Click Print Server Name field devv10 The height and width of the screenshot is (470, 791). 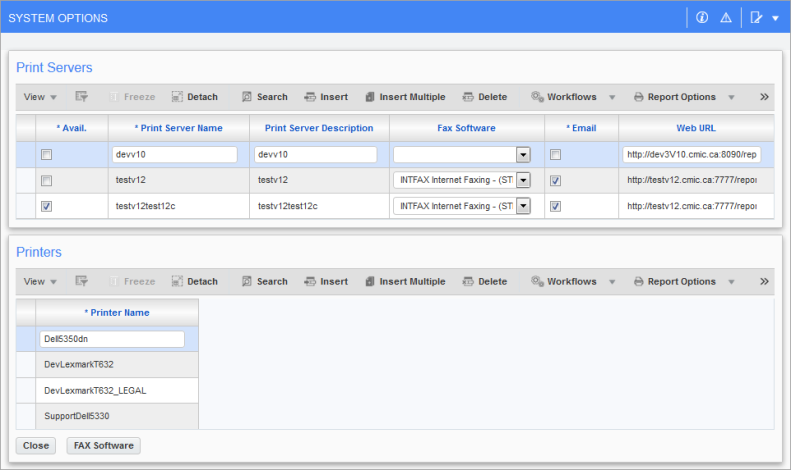click(175, 155)
